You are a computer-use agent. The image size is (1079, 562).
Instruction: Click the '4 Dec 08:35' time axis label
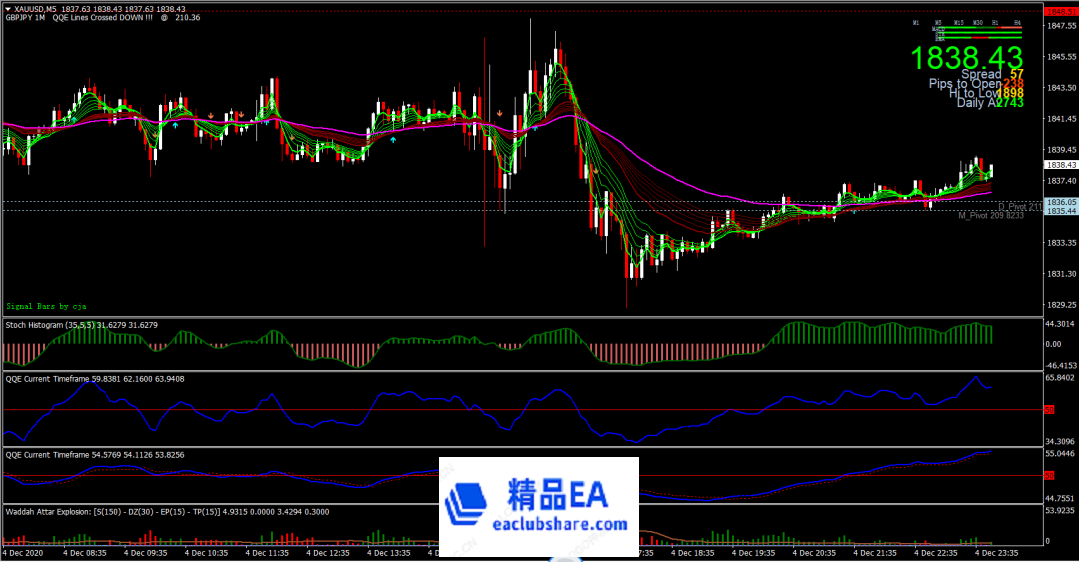pyautogui.click(x=85, y=552)
